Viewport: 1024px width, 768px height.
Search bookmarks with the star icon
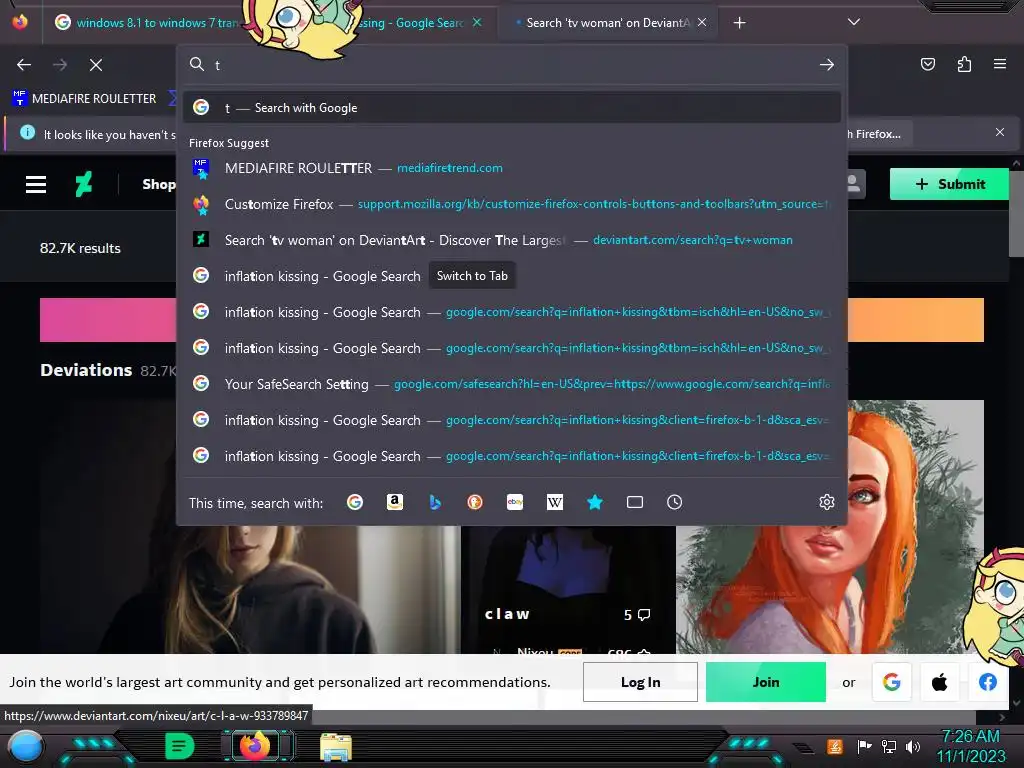(594, 502)
